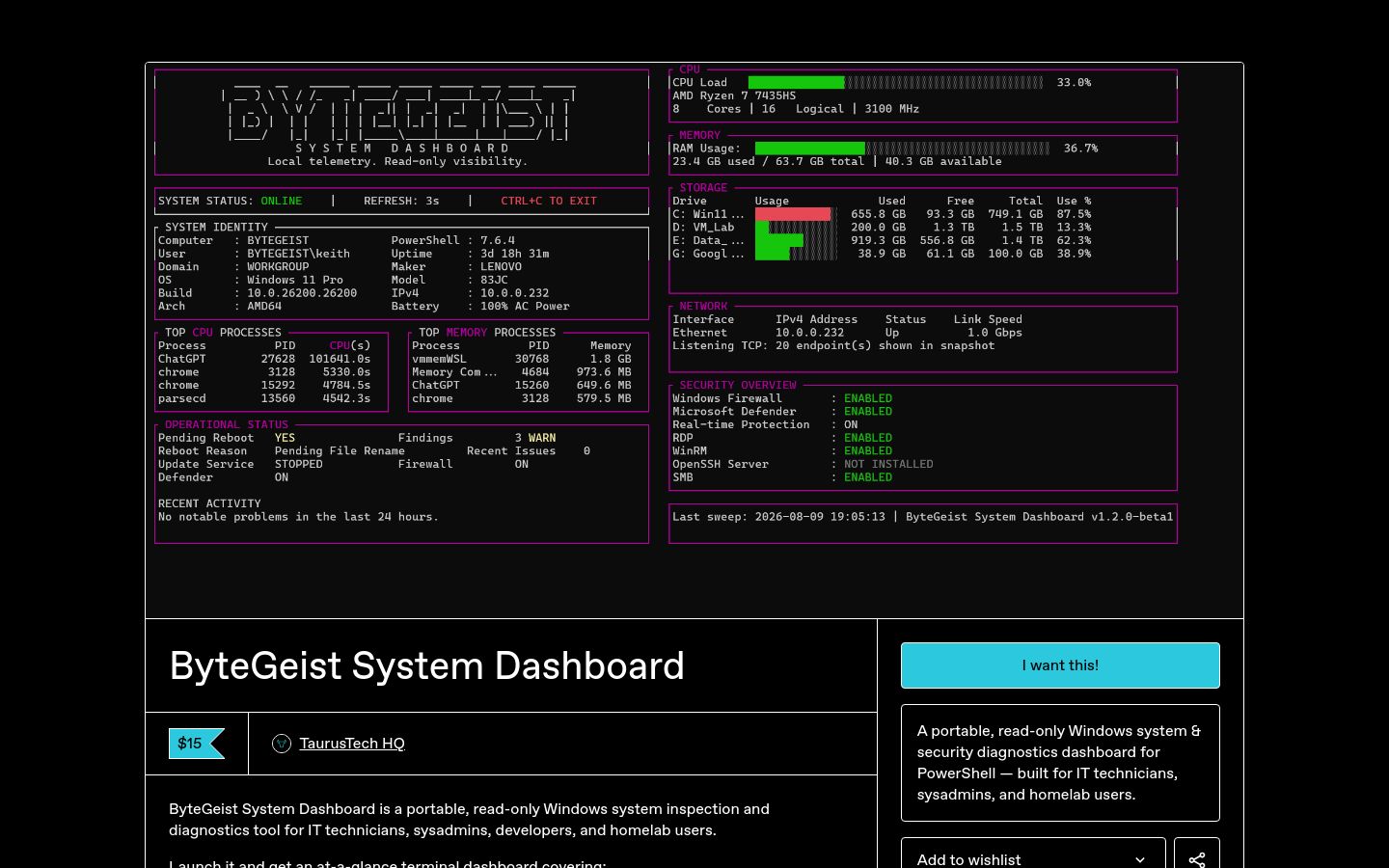
Task: Click the summary starting "A portable, read-only Windows system"
Action: coord(1060,763)
